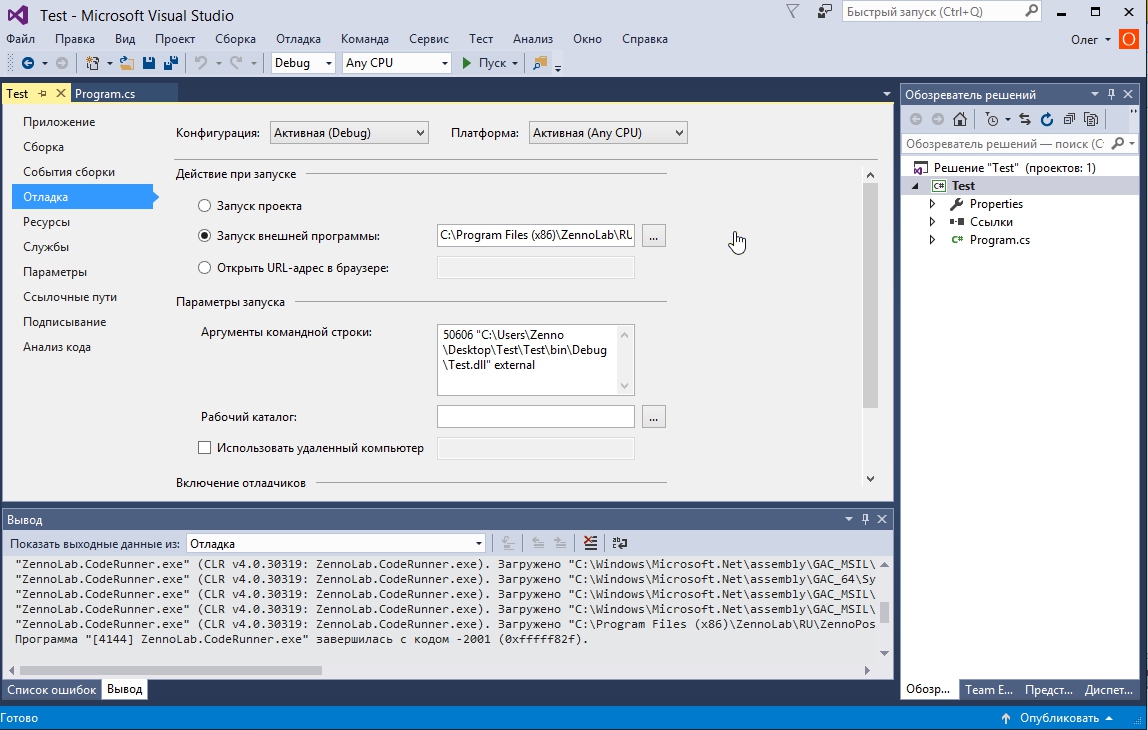Open the Сервис menu

(428, 39)
